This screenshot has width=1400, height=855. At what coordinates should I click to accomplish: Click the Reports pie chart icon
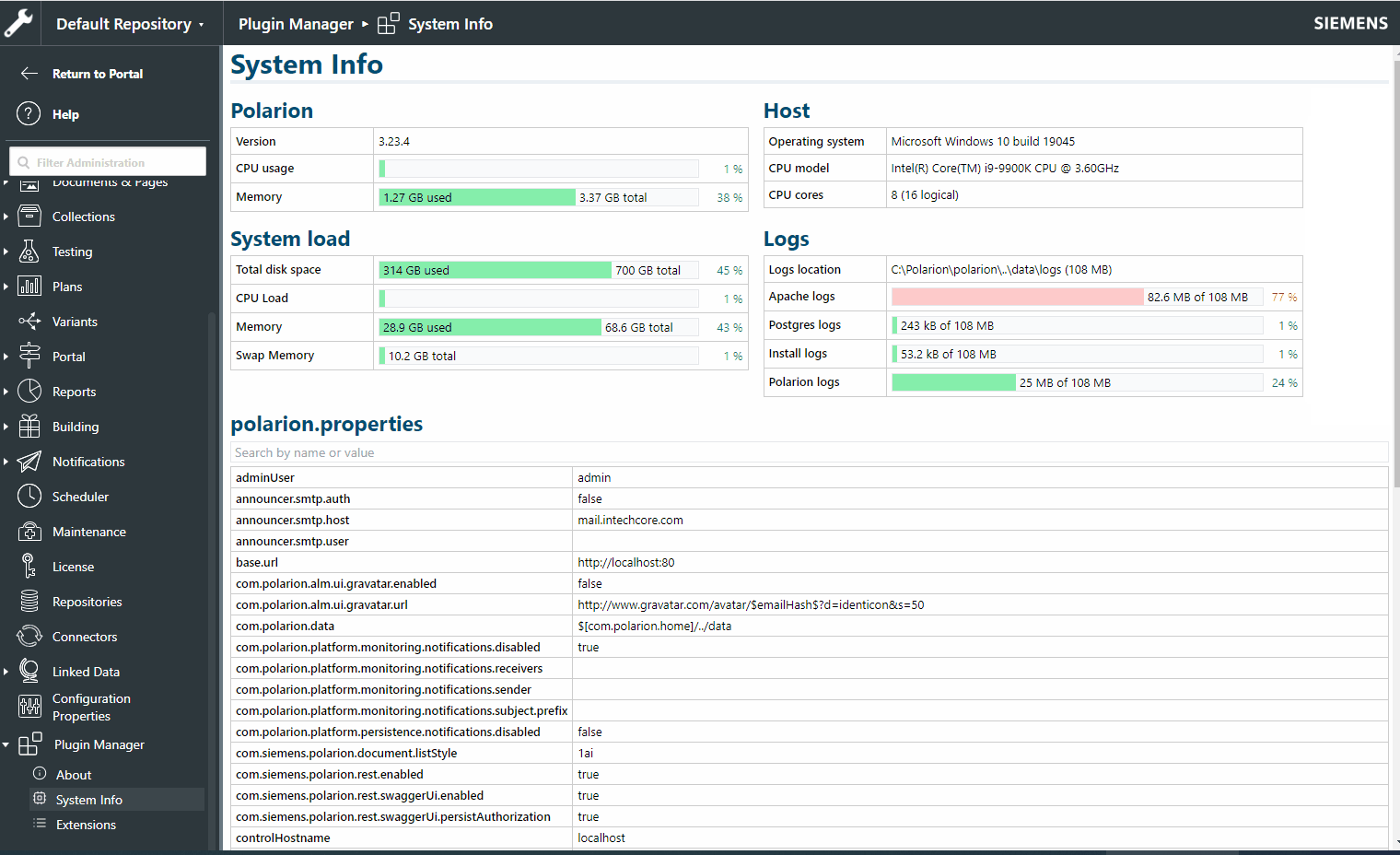click(x=29, y=392)
